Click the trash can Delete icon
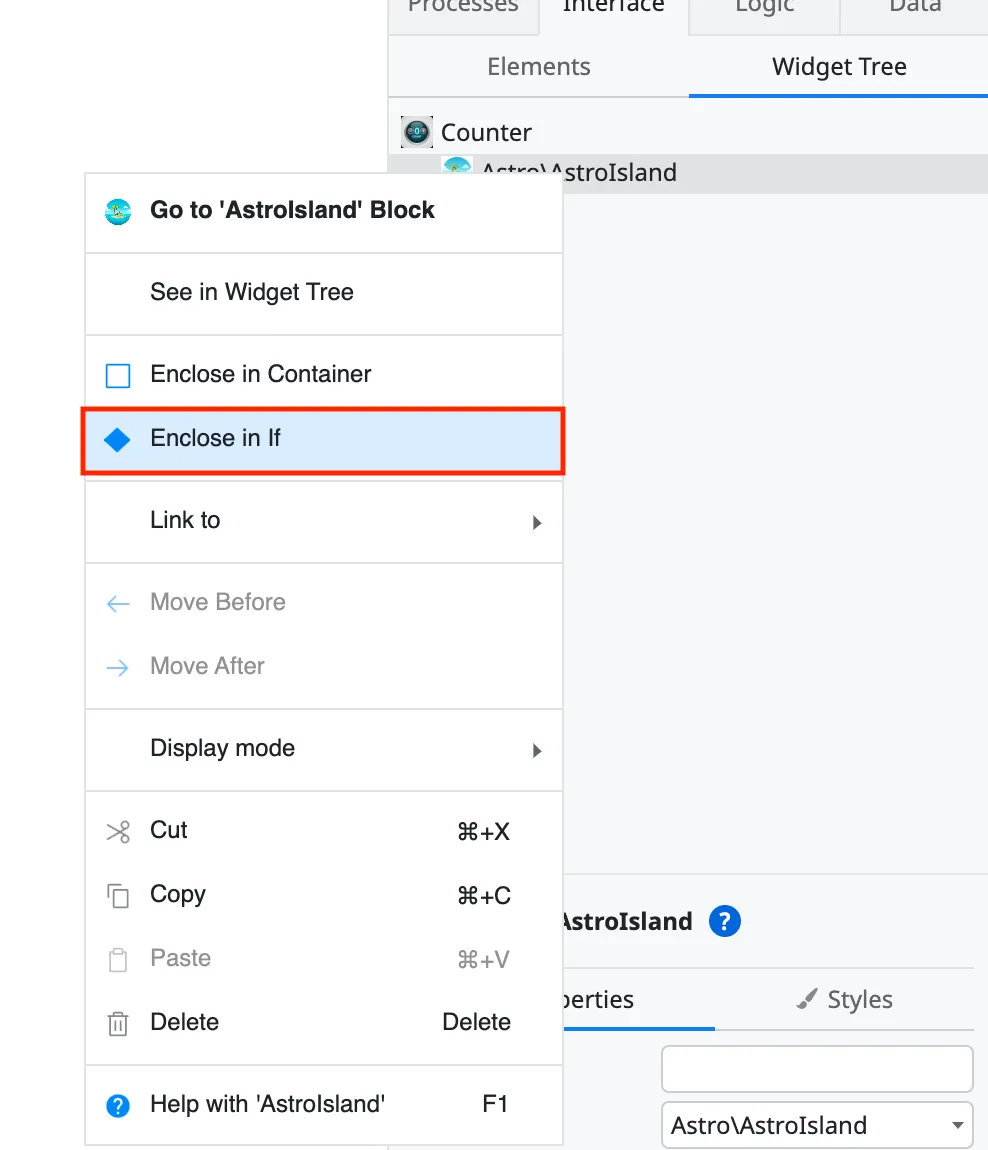This screenshot has width=988, height=1150. 118,1023
